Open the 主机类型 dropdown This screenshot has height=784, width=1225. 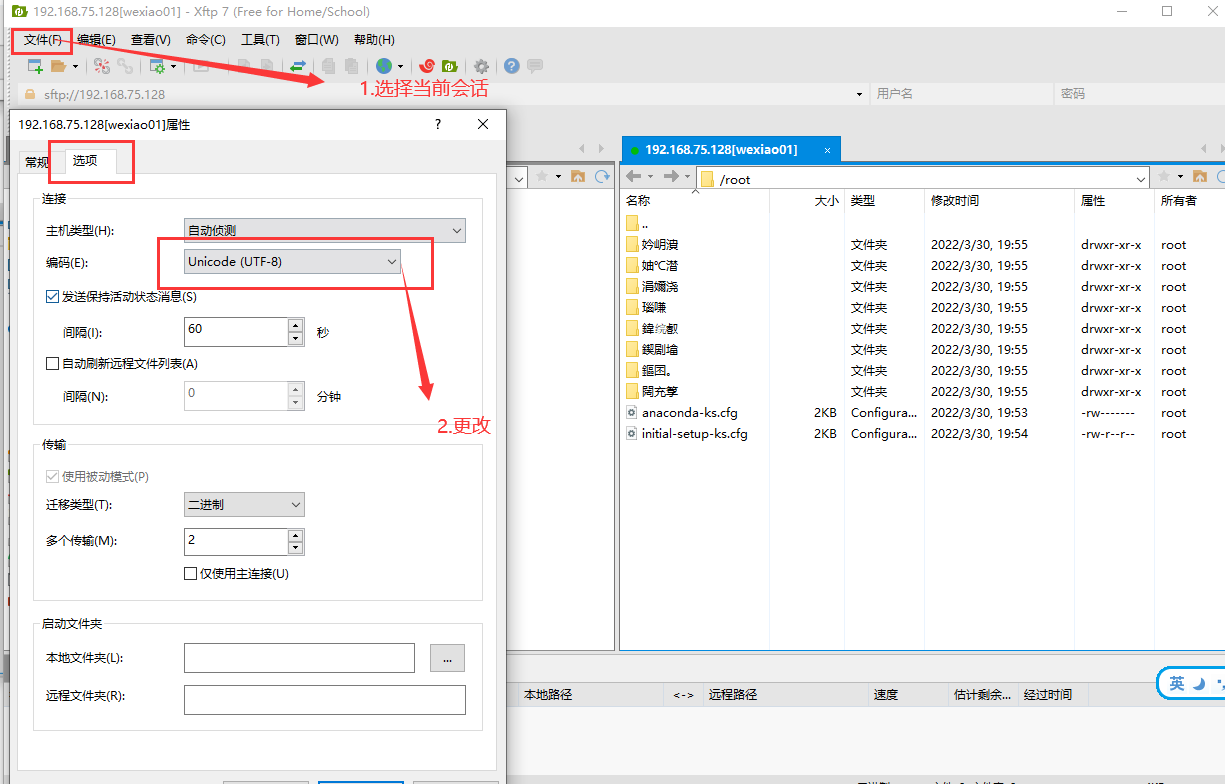point(325,231)
